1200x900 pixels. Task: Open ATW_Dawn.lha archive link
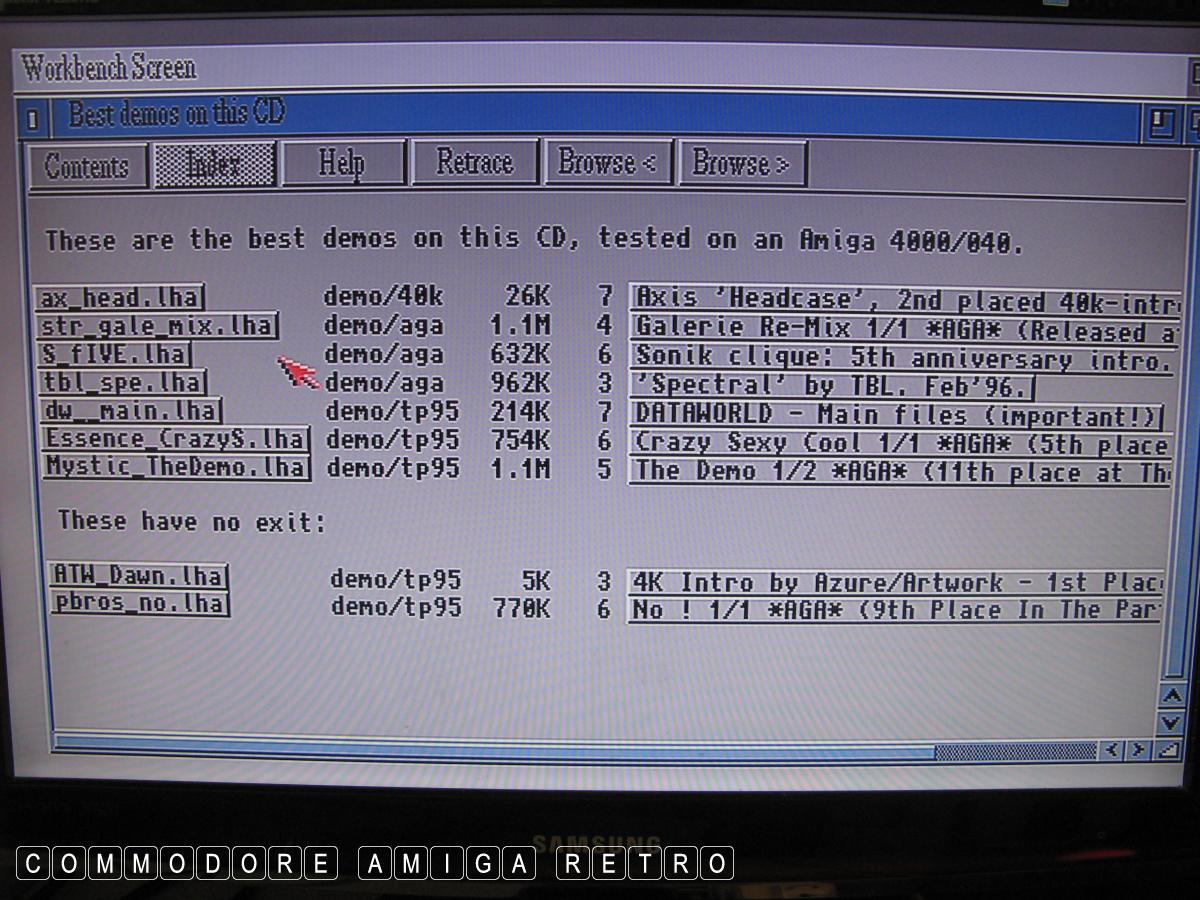coord(138,576)
